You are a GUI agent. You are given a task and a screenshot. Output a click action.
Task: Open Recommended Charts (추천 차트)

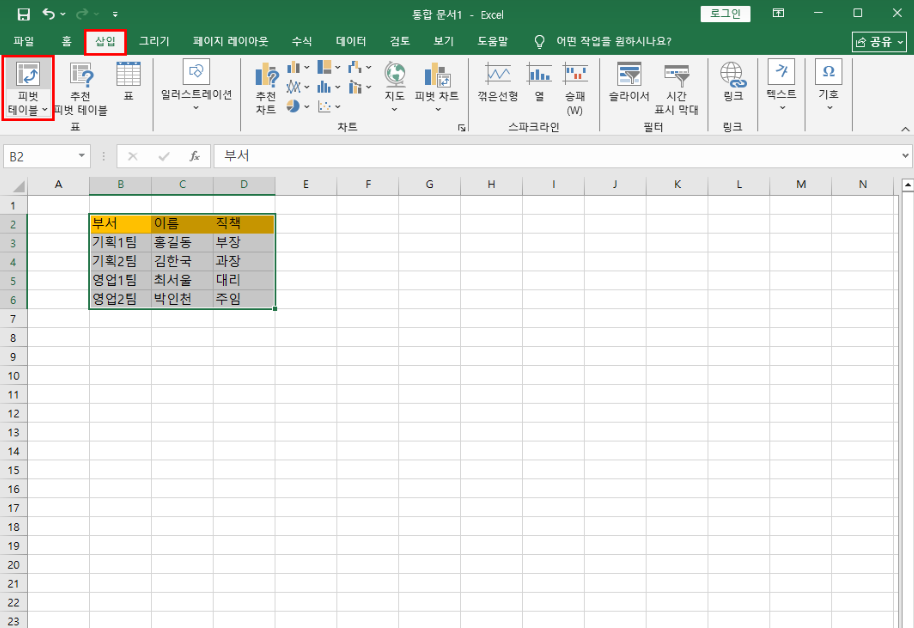(266, 77)
